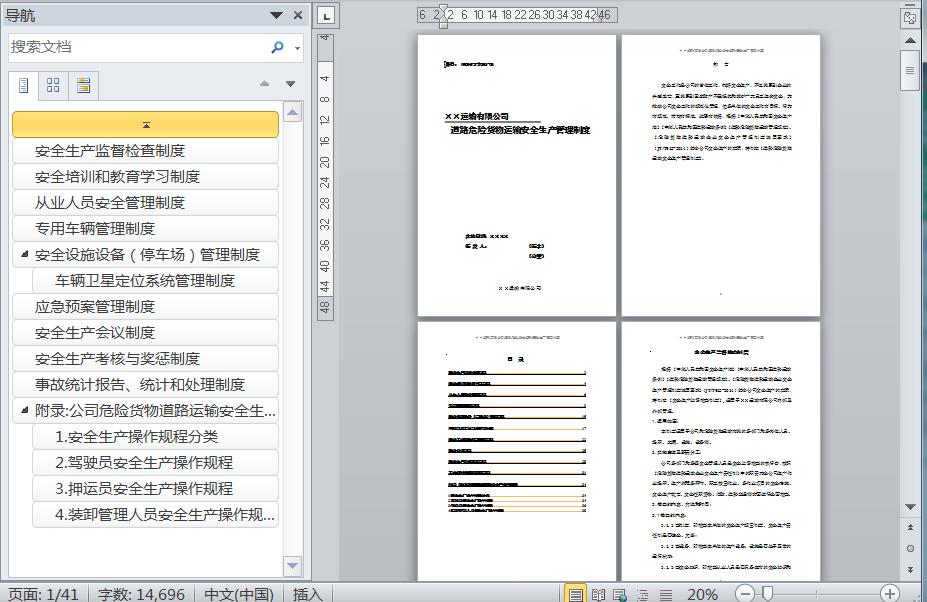
Task: Click the 20% zoom level button
Action: [702, 594]
